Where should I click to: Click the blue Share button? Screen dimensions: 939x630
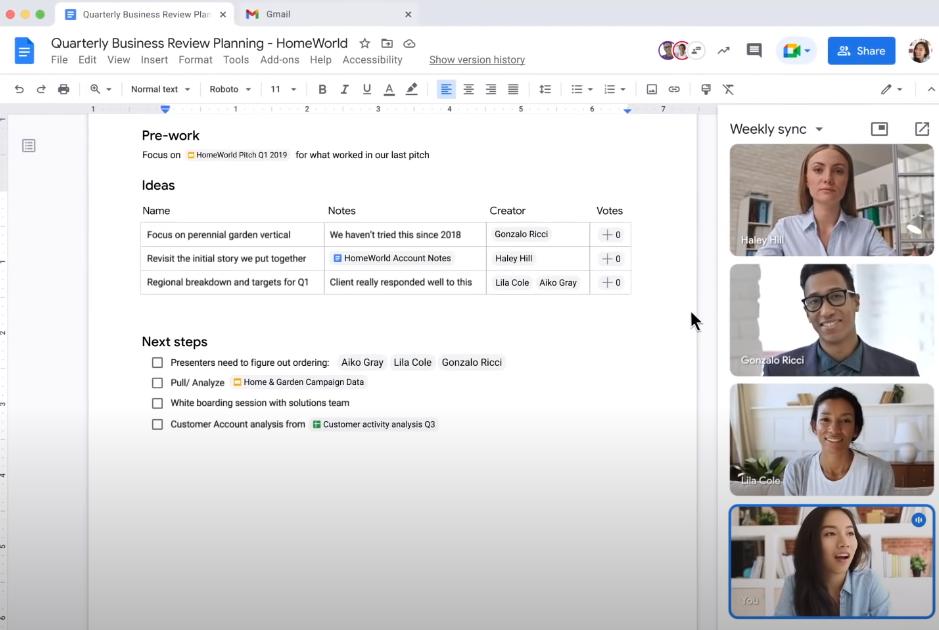click(860, 51)
